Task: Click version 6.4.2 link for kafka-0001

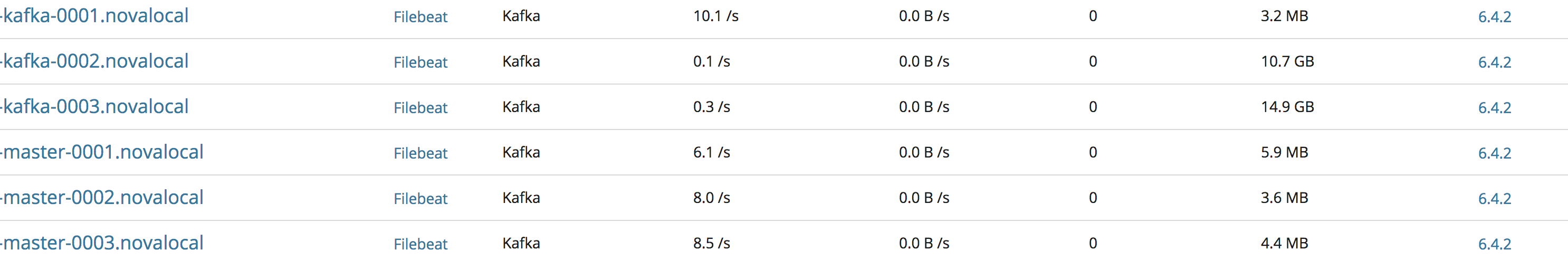Action: [1495, 16]
